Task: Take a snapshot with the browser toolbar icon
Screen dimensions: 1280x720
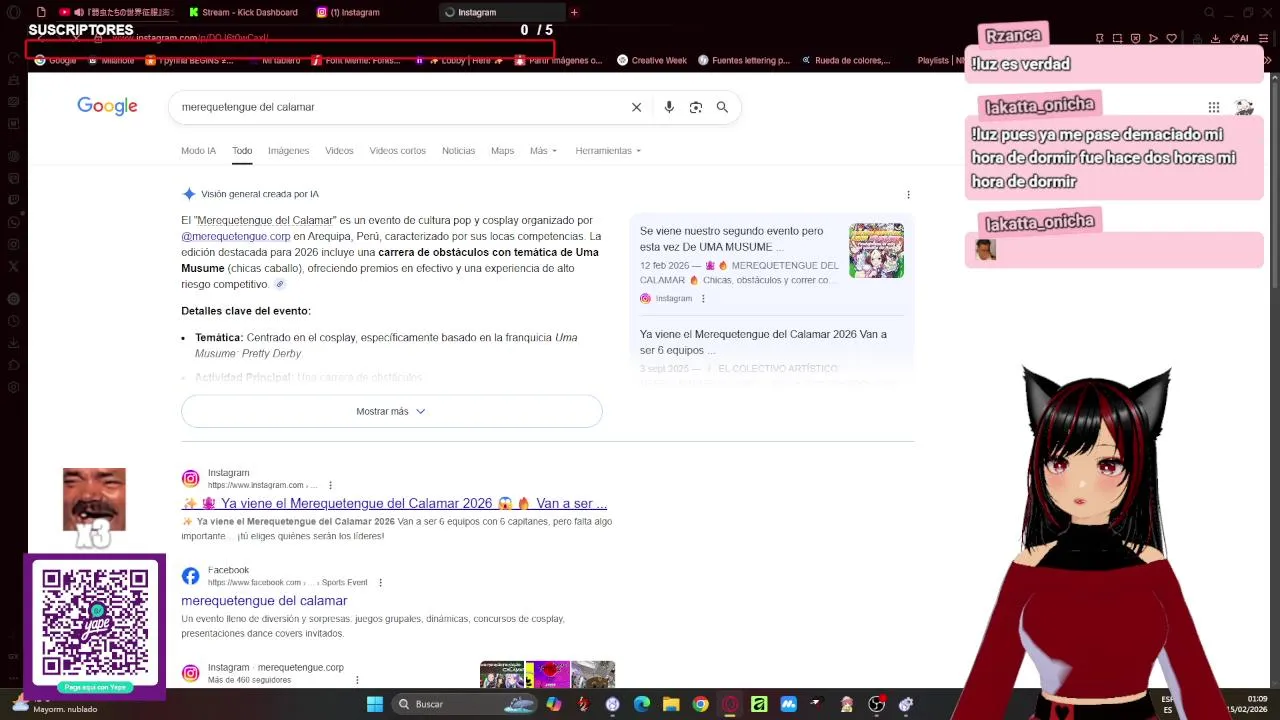Action: click(1117, 38)
